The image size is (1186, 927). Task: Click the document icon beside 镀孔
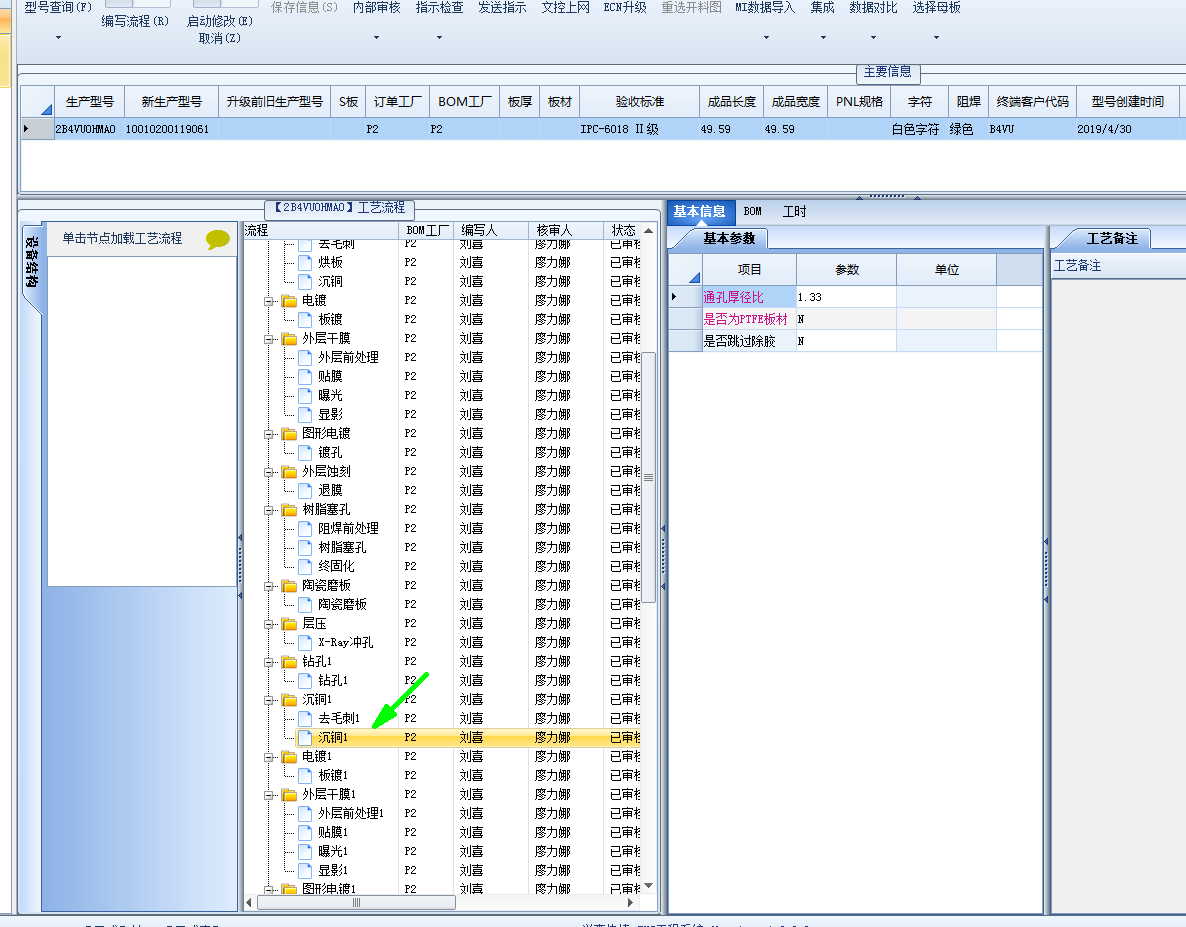pyautogui.click(x=305, y=452)
